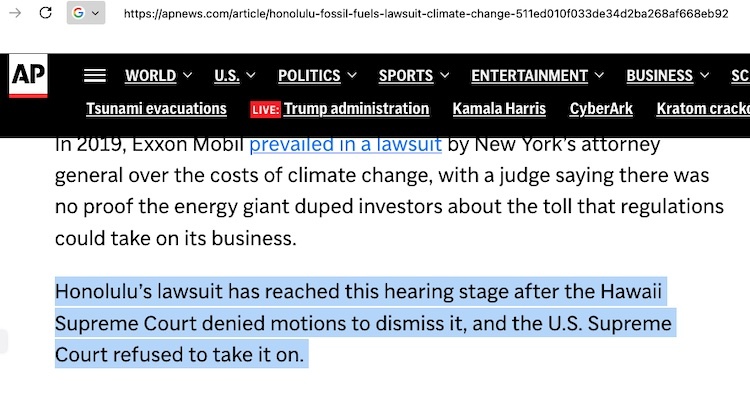Expand the POLITICS section chevron
750x408 pixels.
(351, 75)
